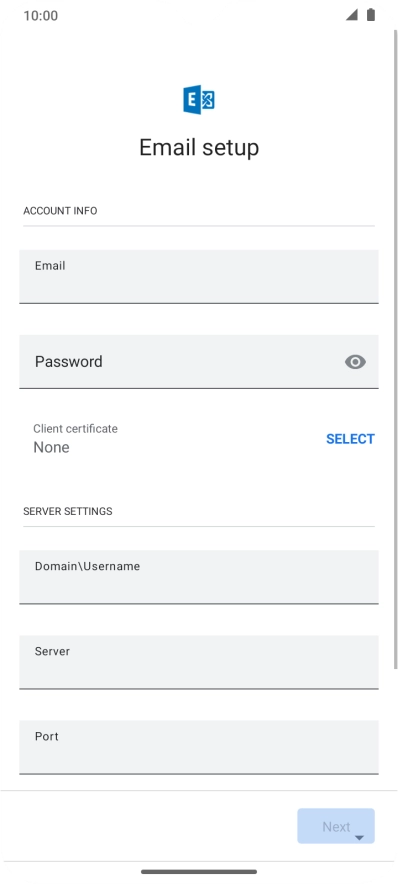Viewport: 398px width, 884px height.
Task: Focus the Port input field
Action: pos(198,747)
